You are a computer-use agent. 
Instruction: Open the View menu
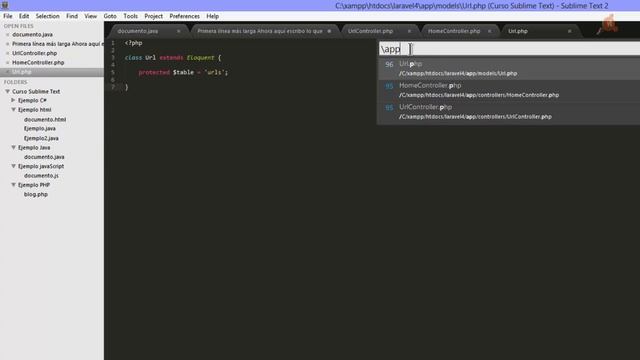(x=91, y=16)
